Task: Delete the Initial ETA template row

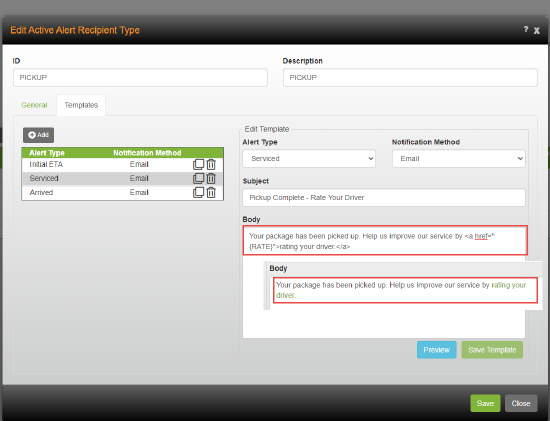Action: pyautogui.click(x=211, y=164)
